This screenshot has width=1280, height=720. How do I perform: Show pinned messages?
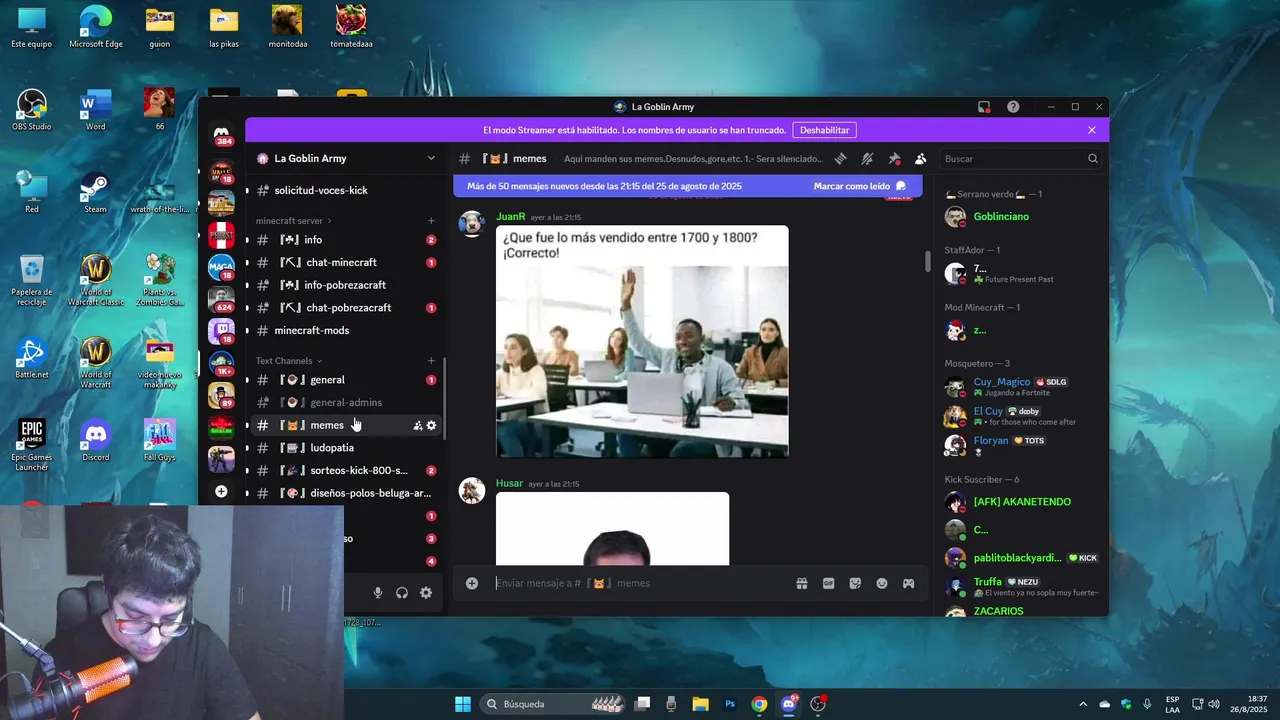[x=894, y=159]
